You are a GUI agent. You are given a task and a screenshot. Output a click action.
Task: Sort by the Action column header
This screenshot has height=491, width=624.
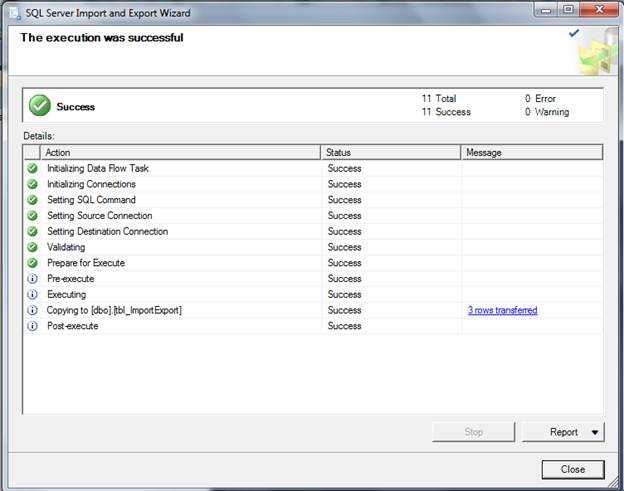180,152
